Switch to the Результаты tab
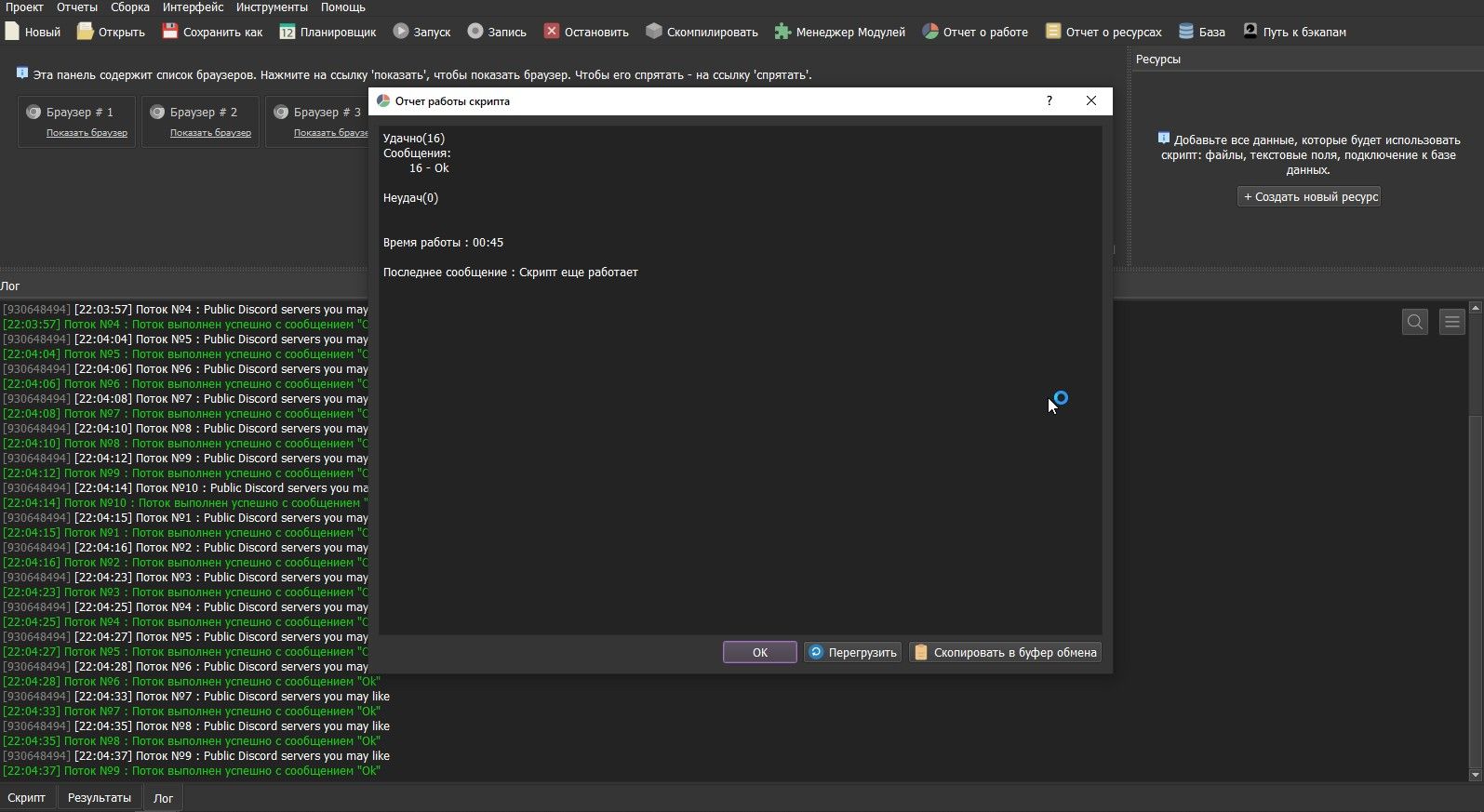 [x=99, y=798]
